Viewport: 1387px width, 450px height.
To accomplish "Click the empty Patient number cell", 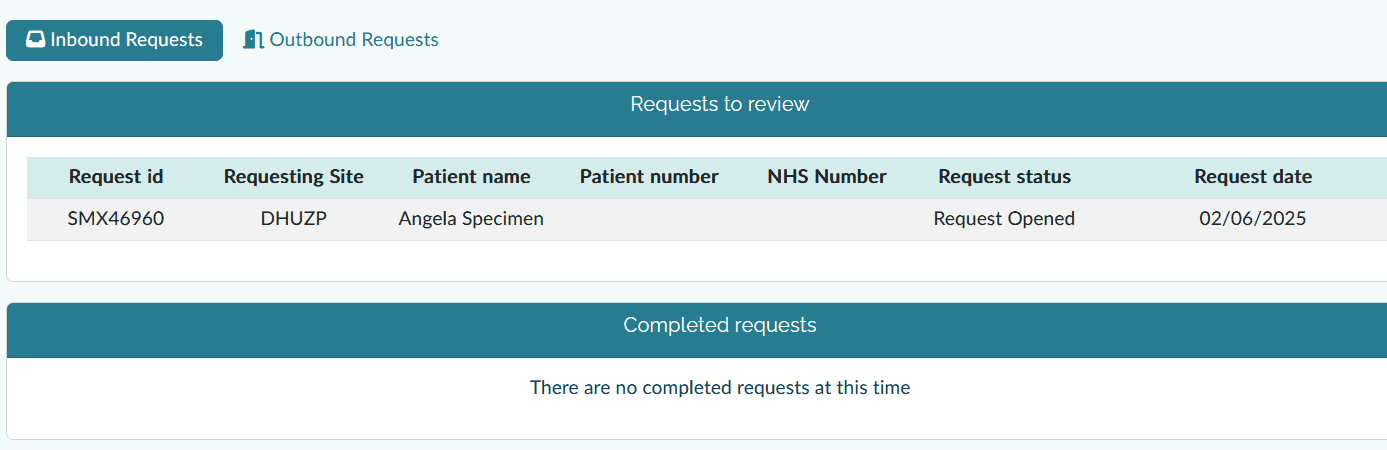I will coord(649,218).
